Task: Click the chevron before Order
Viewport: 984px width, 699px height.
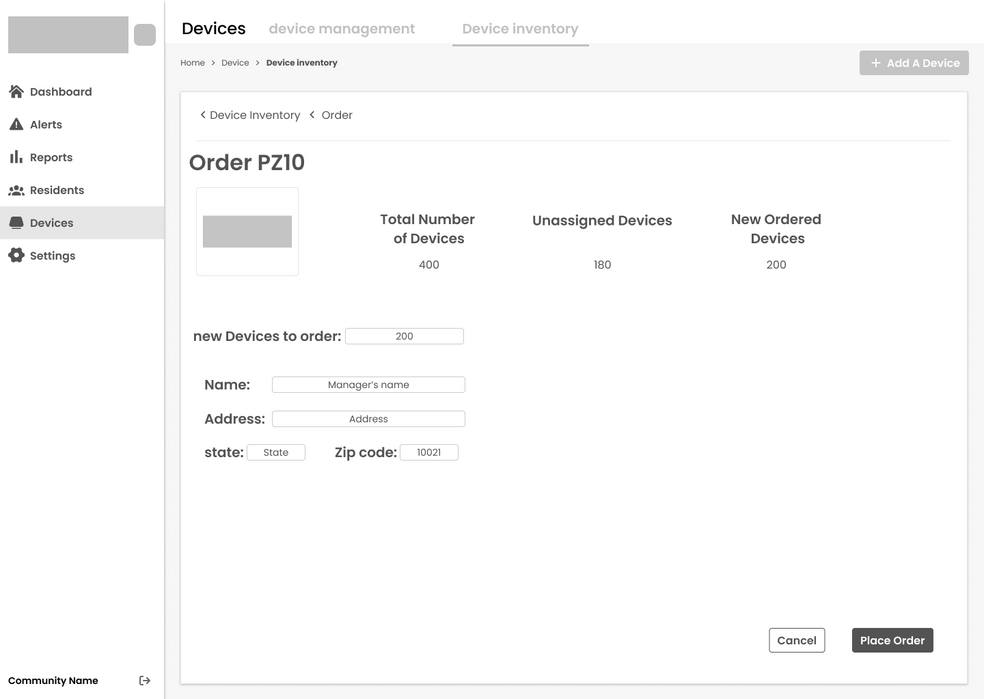Action: click(x=312, y=115)
